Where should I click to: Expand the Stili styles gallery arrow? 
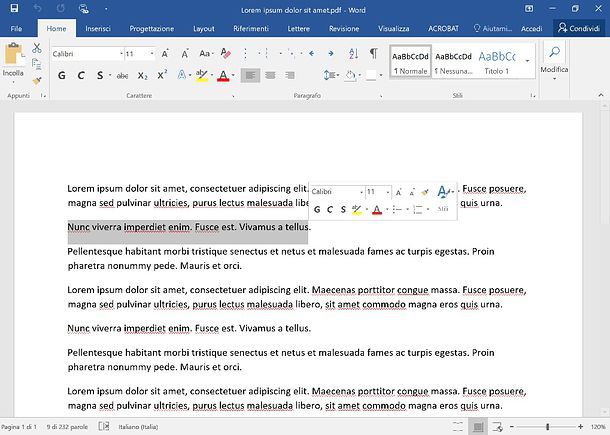coord(528,61)
